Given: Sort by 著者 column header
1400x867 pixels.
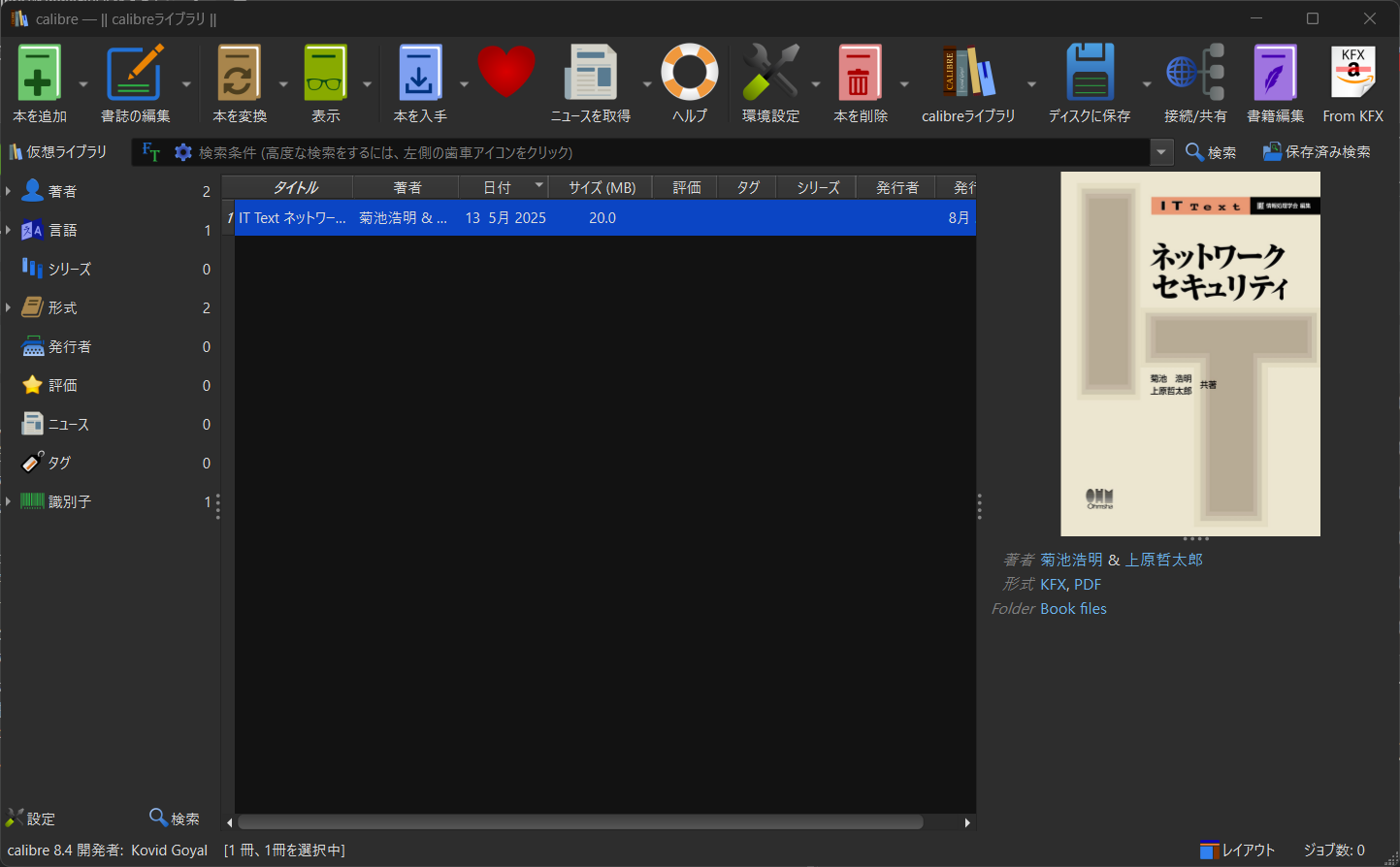Looking at the screenshot, I should pos(407,187).
